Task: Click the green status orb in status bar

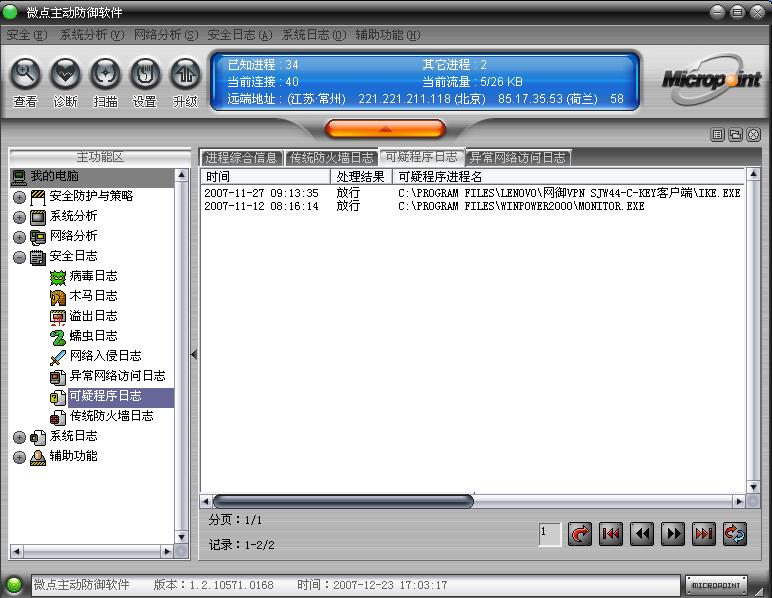Action: click(14, 585)
